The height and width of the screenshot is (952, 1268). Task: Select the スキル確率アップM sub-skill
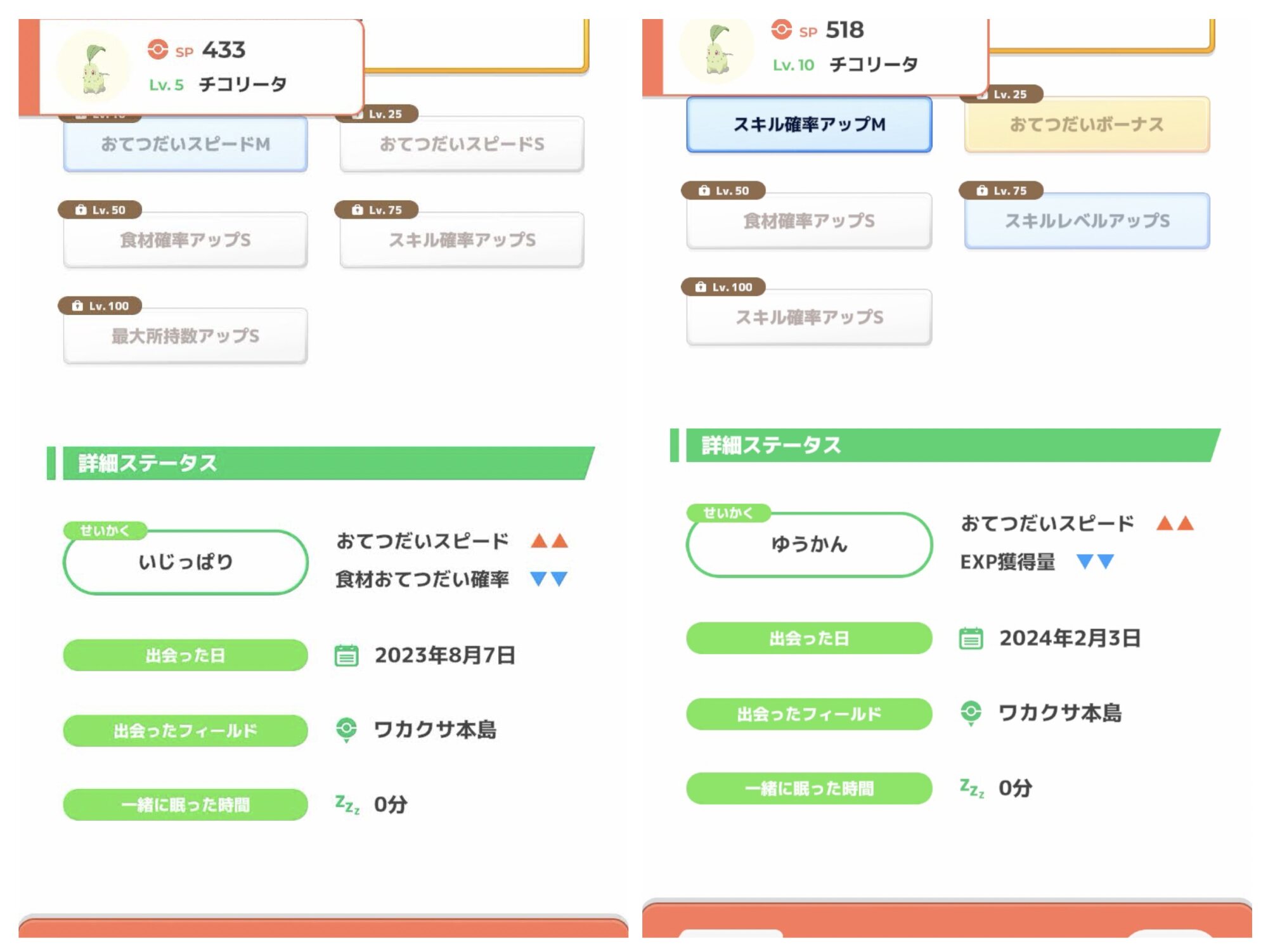click(808, 125)
